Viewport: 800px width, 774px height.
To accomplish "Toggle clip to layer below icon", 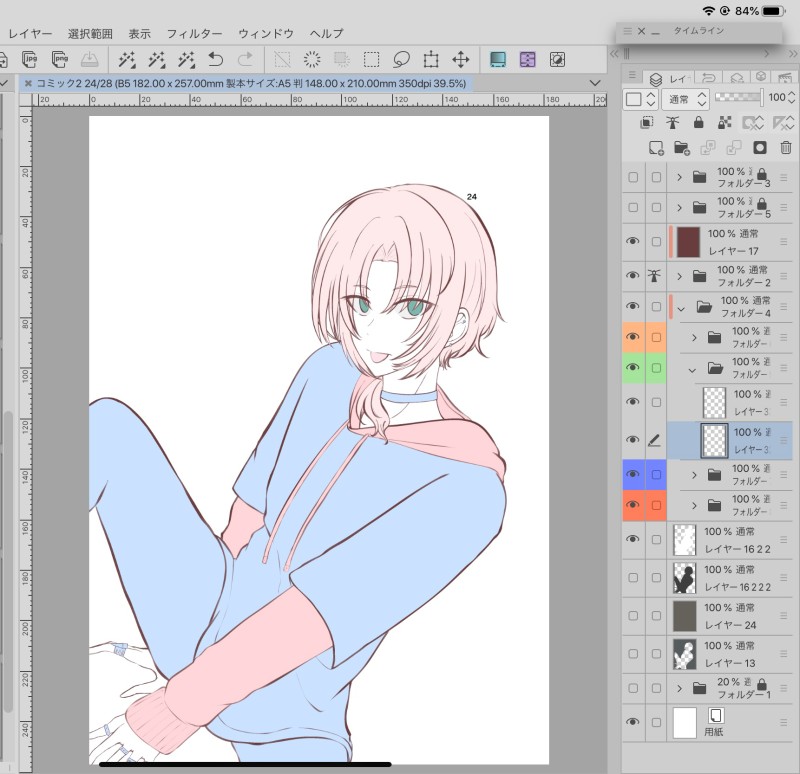I will pyautogui.click(x=646, y=122).
